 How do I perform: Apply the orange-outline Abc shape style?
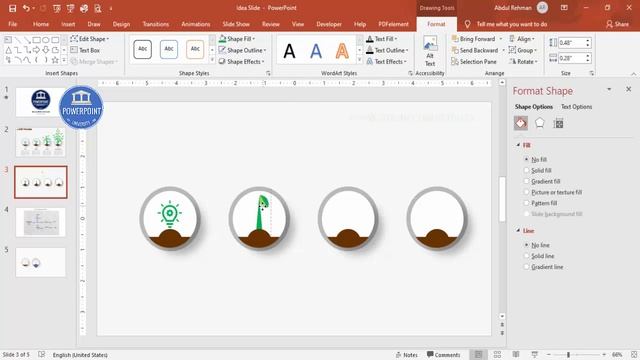point(195,49)
